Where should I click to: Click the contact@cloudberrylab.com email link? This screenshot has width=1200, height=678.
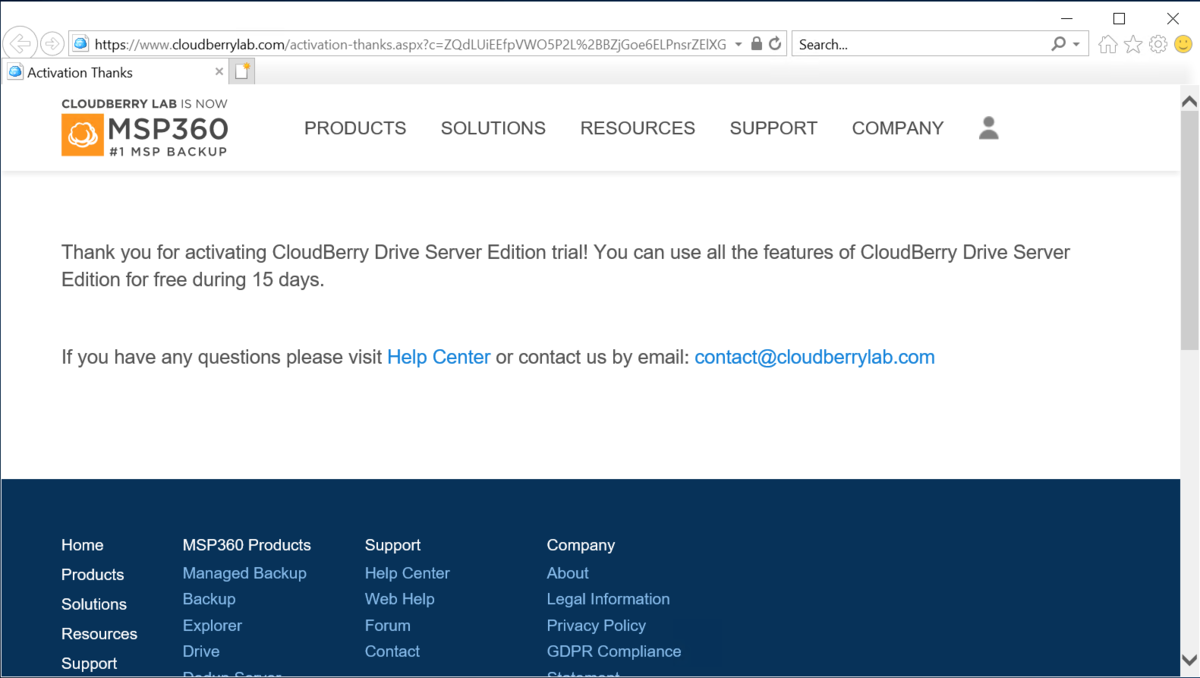814,357
